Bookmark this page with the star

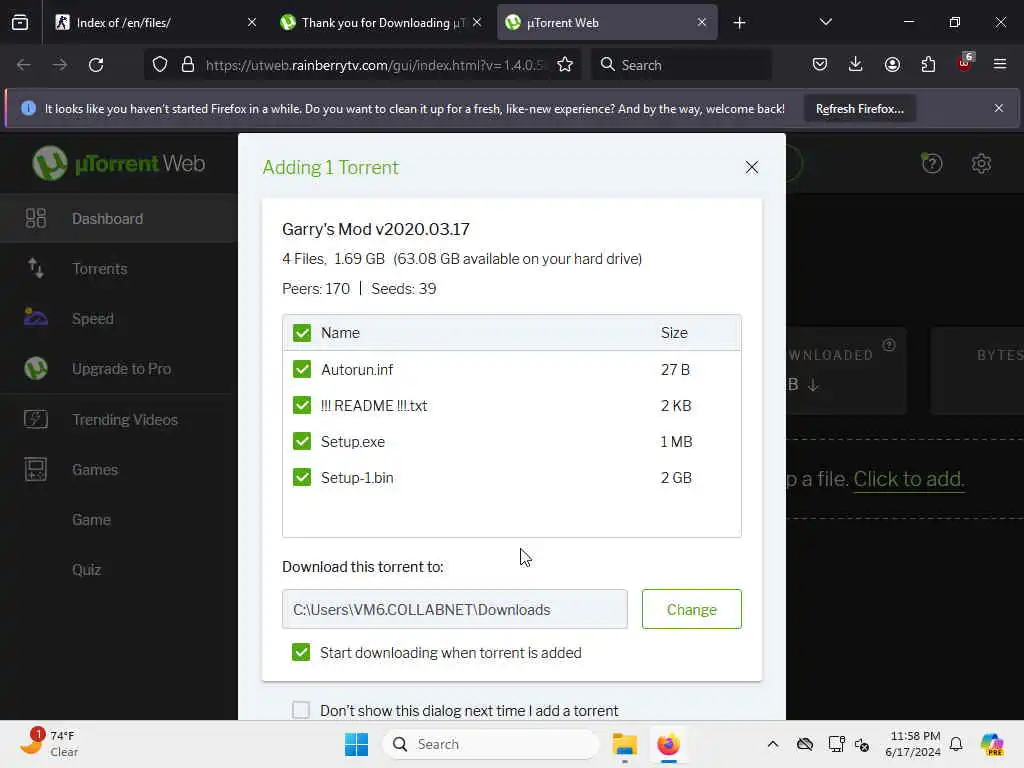point(565,65)
